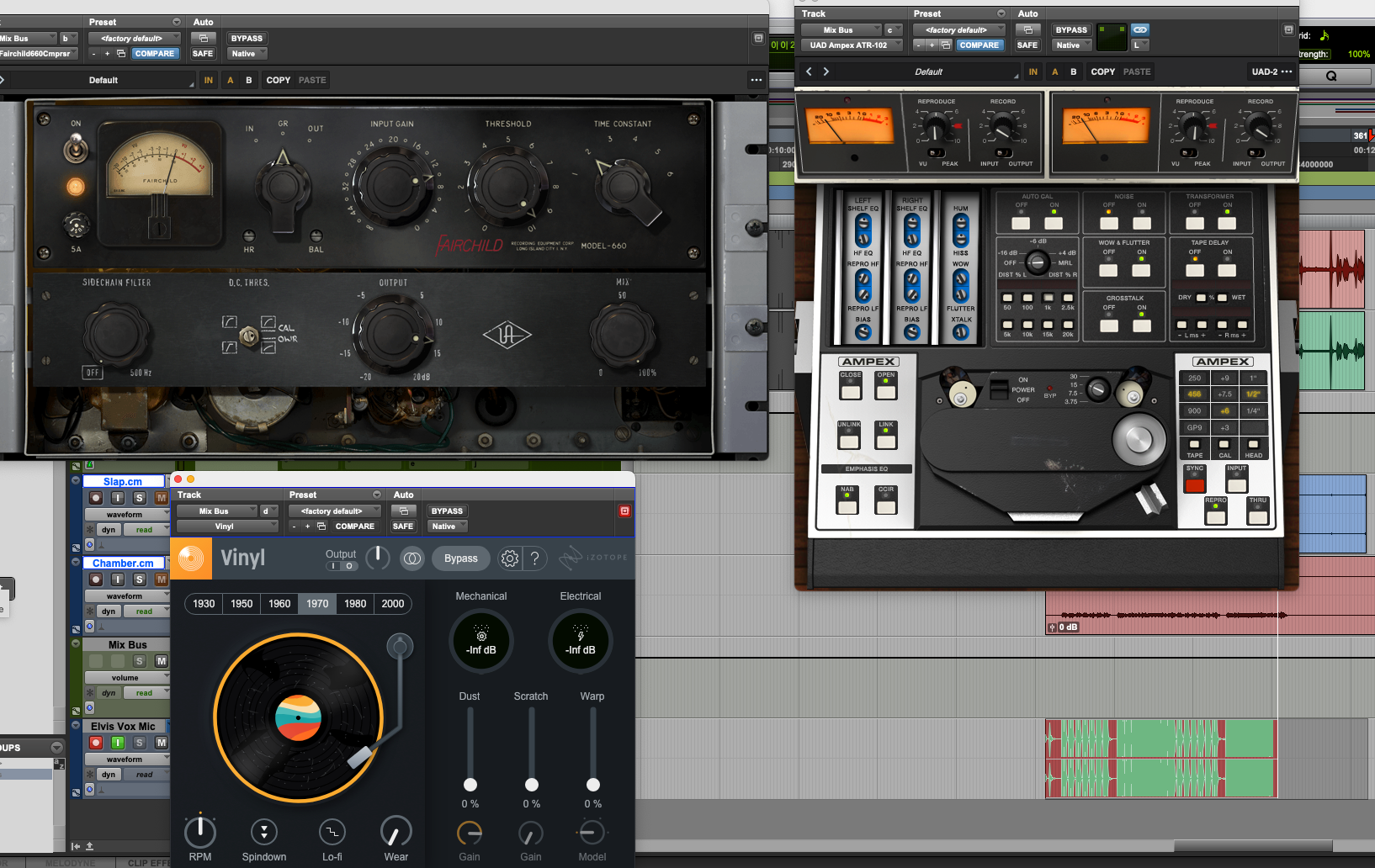Click the Electrical noise -Inf dB dial
The width and height of the screenshot is (1375, 868).
click(581, 641)
